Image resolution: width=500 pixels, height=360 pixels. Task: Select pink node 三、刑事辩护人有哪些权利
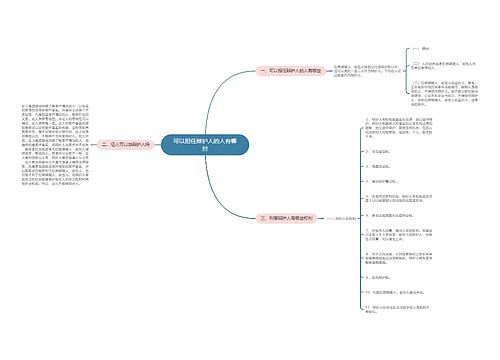coord(286,218)
